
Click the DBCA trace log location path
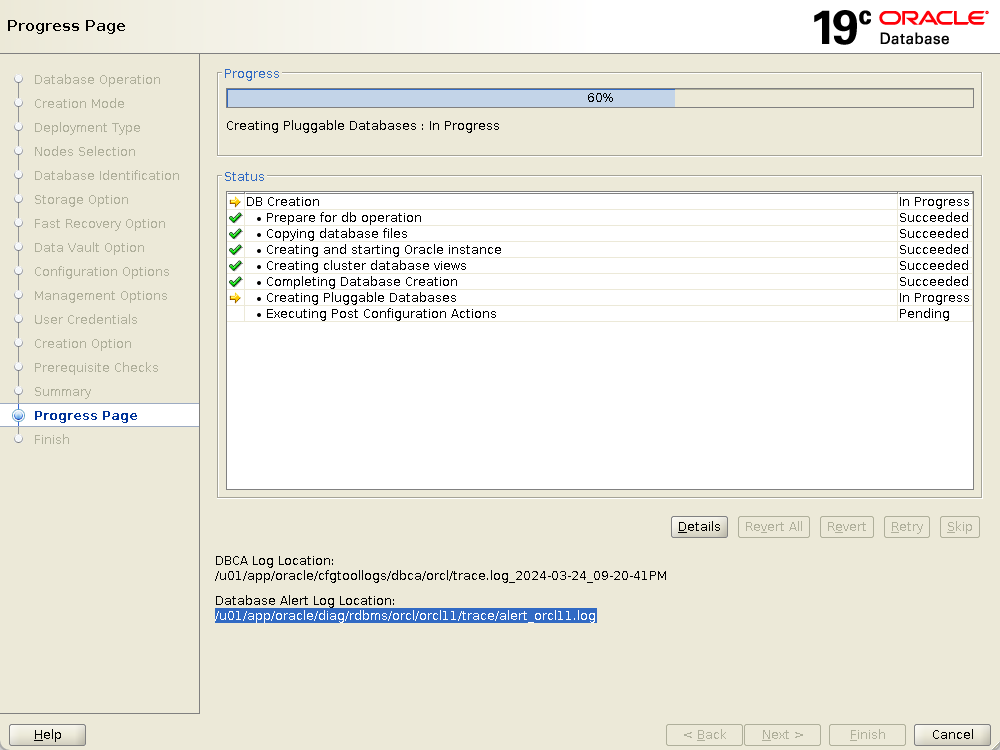pyautogui.click(x=440, y=576)
